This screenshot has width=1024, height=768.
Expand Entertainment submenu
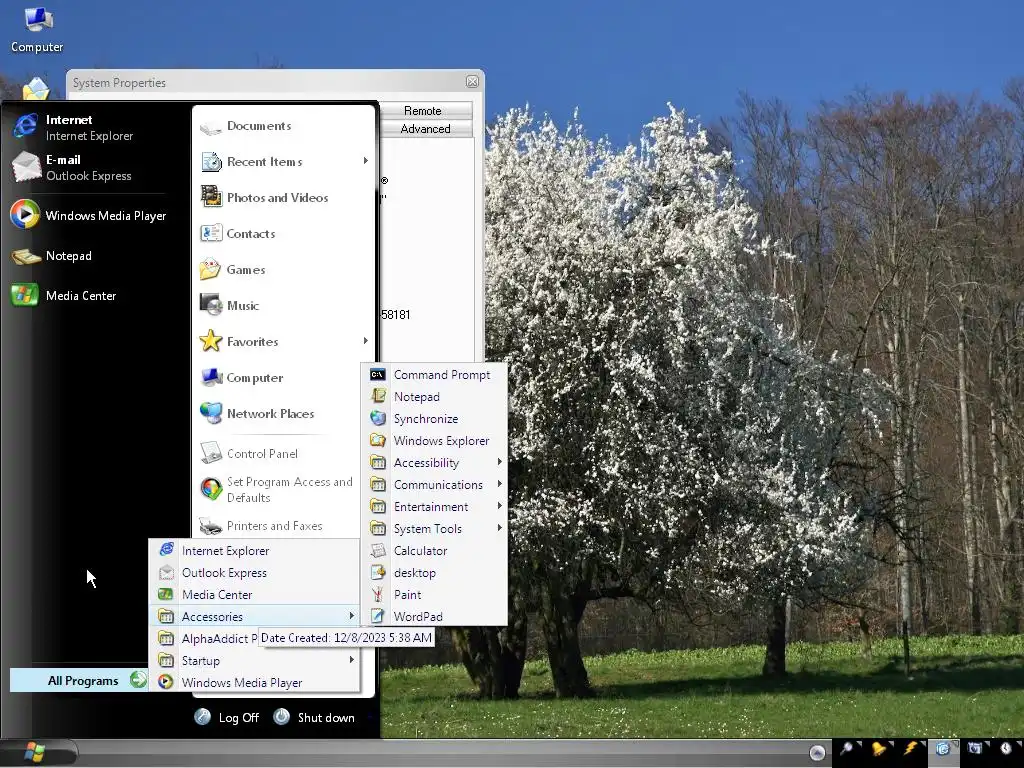[x=434, y=507]
